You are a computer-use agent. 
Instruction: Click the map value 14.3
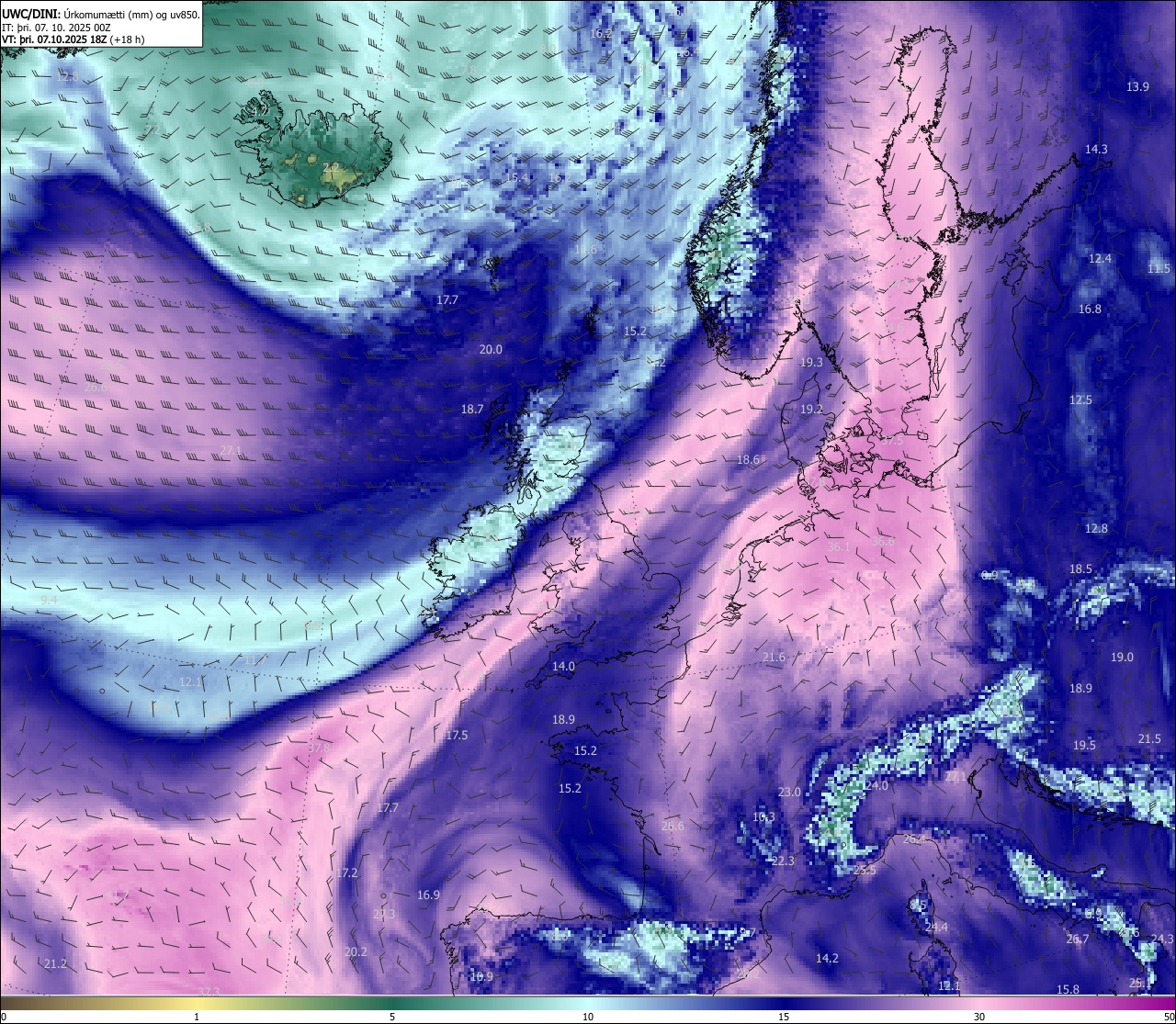(1096, 149)
